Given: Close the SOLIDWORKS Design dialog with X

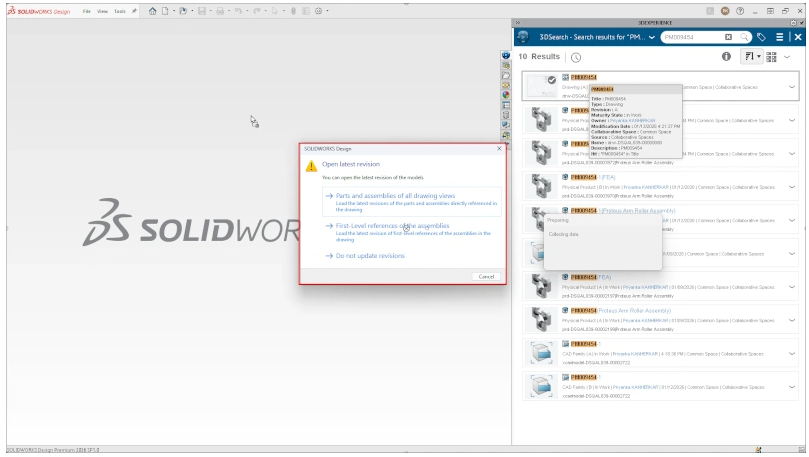Looking at the screenshot, I should coord(499,149).
